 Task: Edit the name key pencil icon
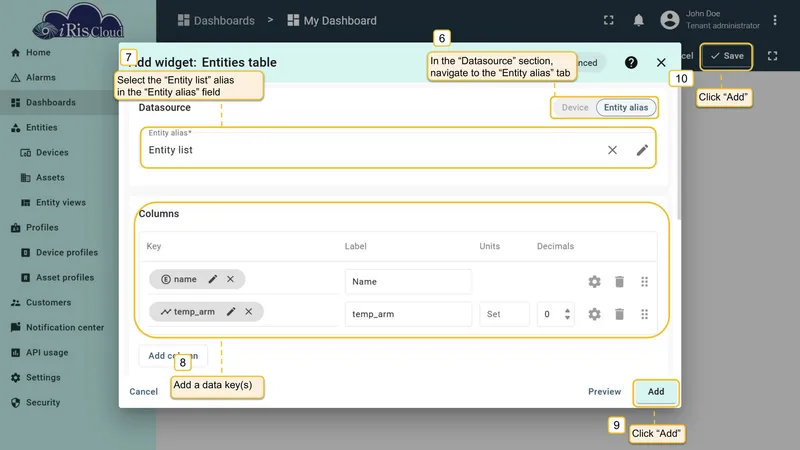[x=213, y=279]
